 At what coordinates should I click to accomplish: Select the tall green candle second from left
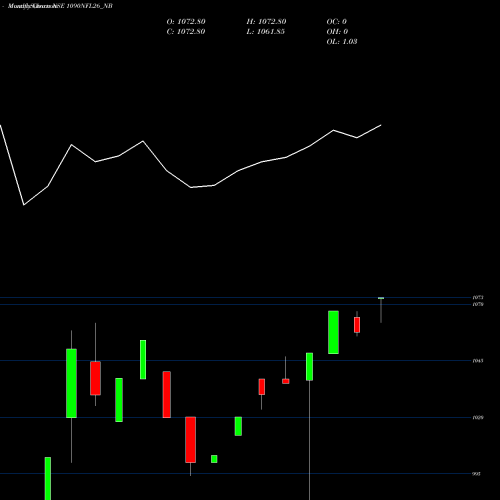(71, 383)
